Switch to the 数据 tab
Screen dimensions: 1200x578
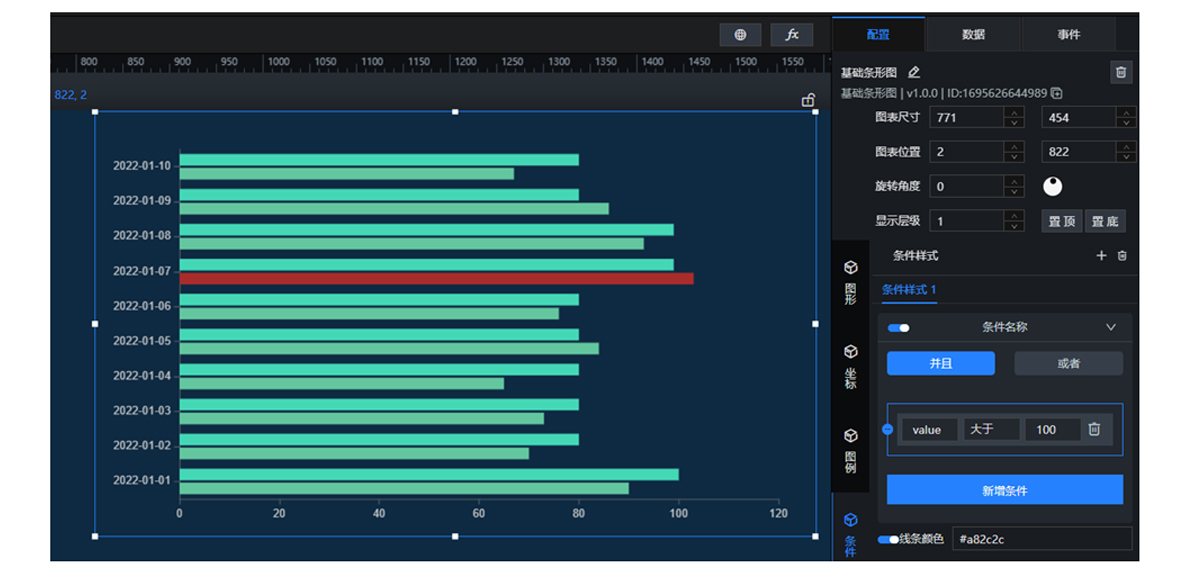tap(973, 34)
